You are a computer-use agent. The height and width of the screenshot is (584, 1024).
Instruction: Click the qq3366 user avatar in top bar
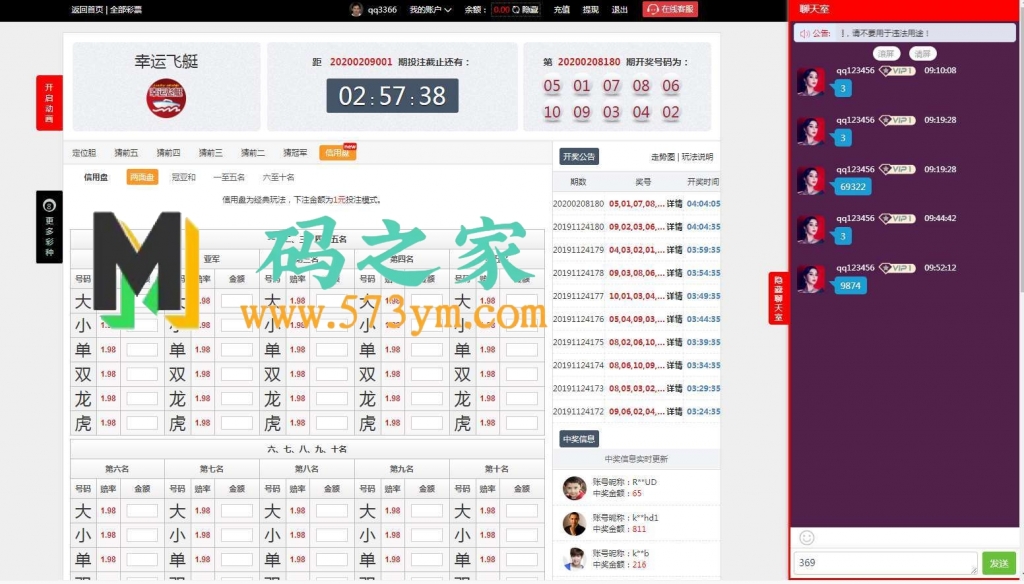pyautogui.click(x=356, y=9)
